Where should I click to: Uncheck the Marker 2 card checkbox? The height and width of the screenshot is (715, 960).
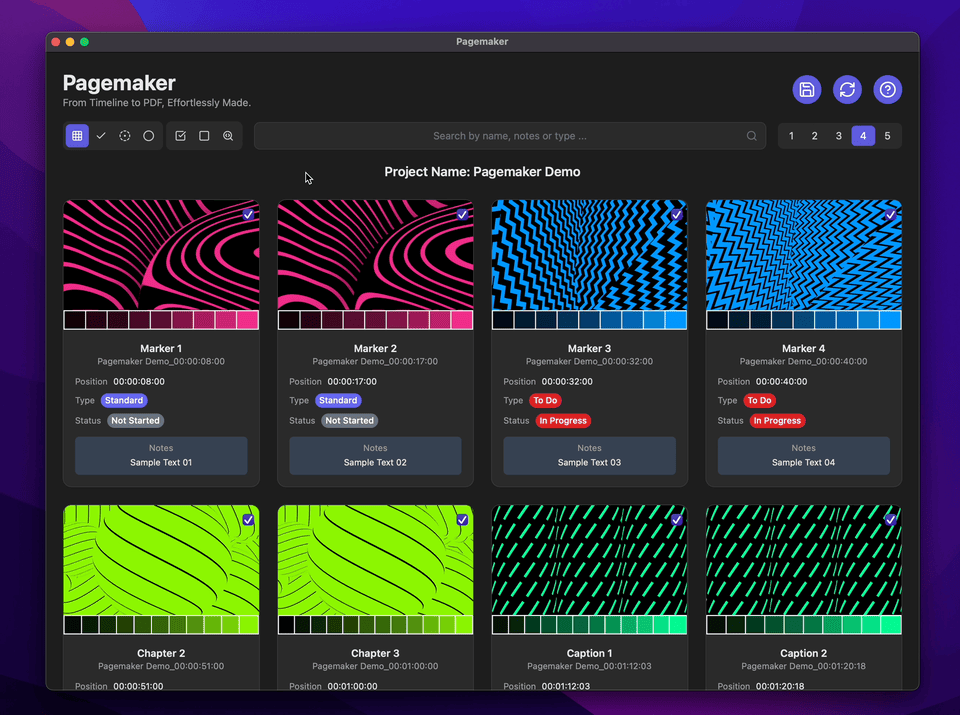[x=462, y=214]
